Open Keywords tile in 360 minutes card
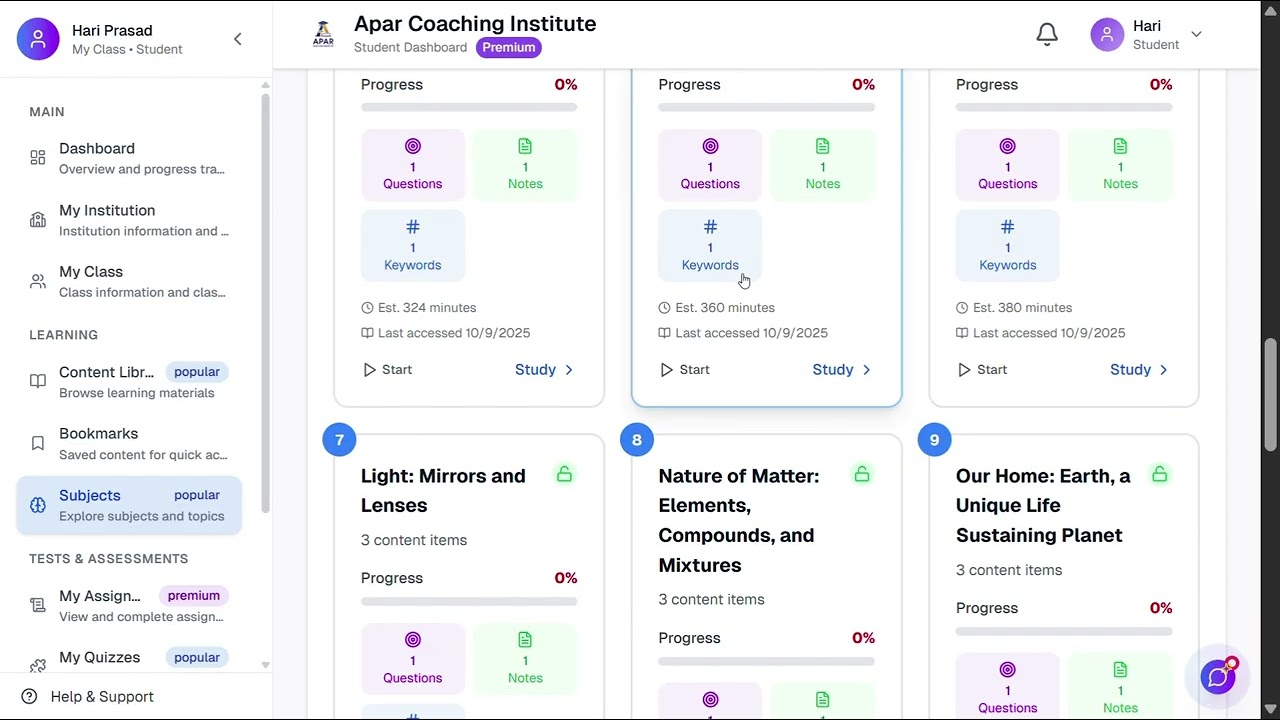The width and height of the screenshot is (1280, 720). 710,246
